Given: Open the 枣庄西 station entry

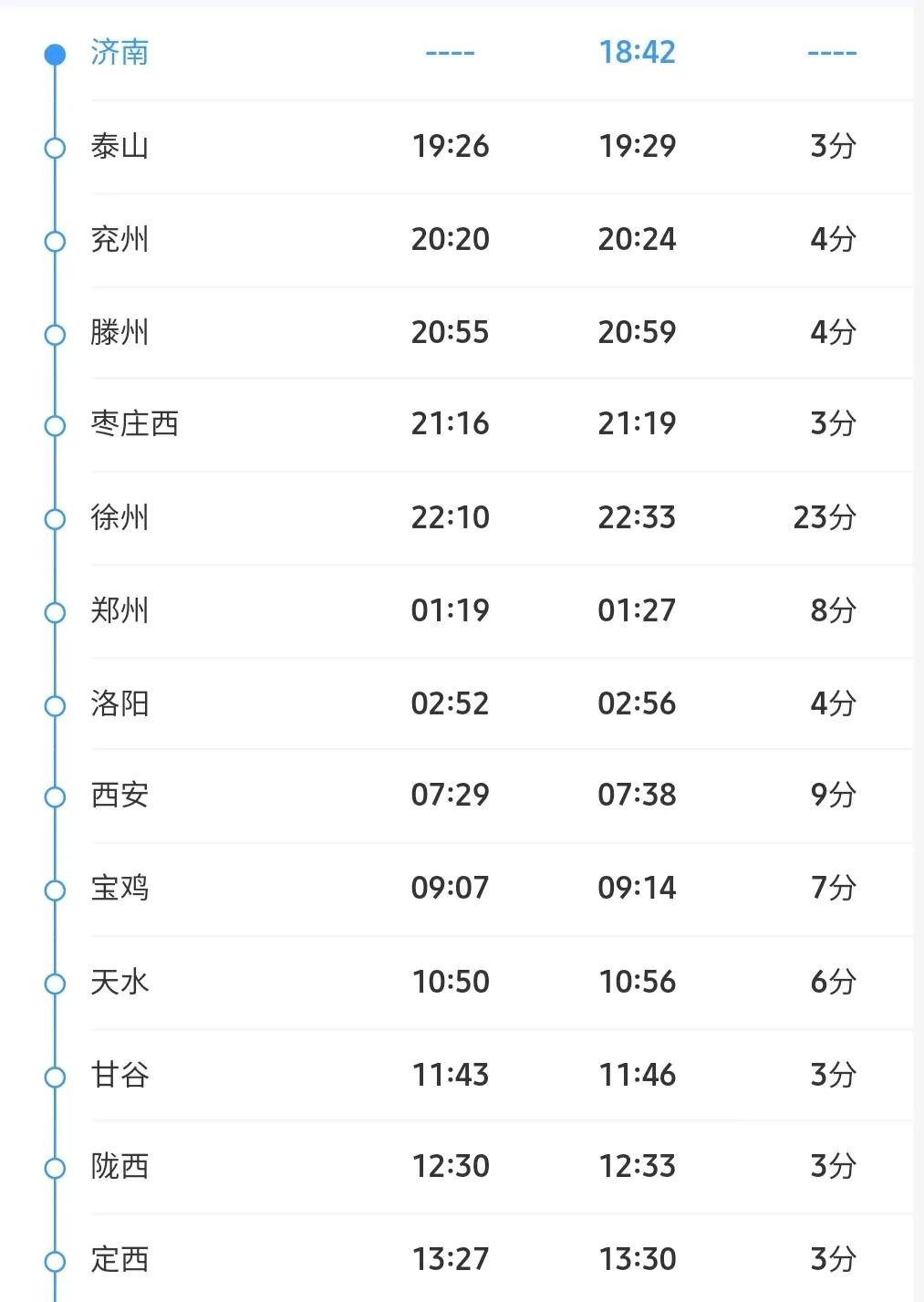Looking at the screenshot, I should pos(135,424).
